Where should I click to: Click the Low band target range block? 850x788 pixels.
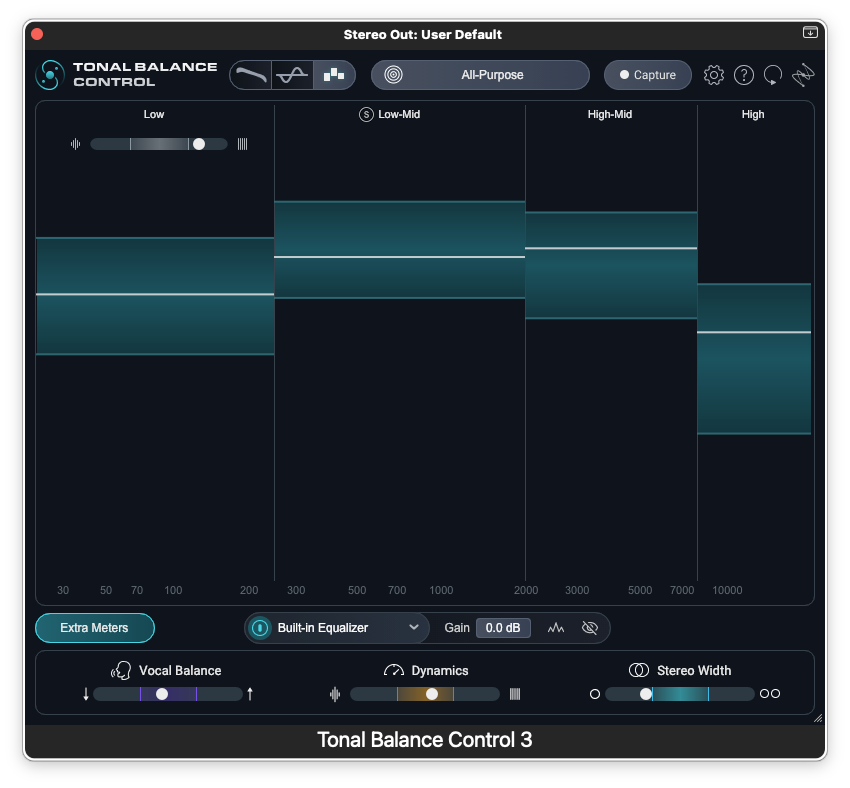[155, 296]
